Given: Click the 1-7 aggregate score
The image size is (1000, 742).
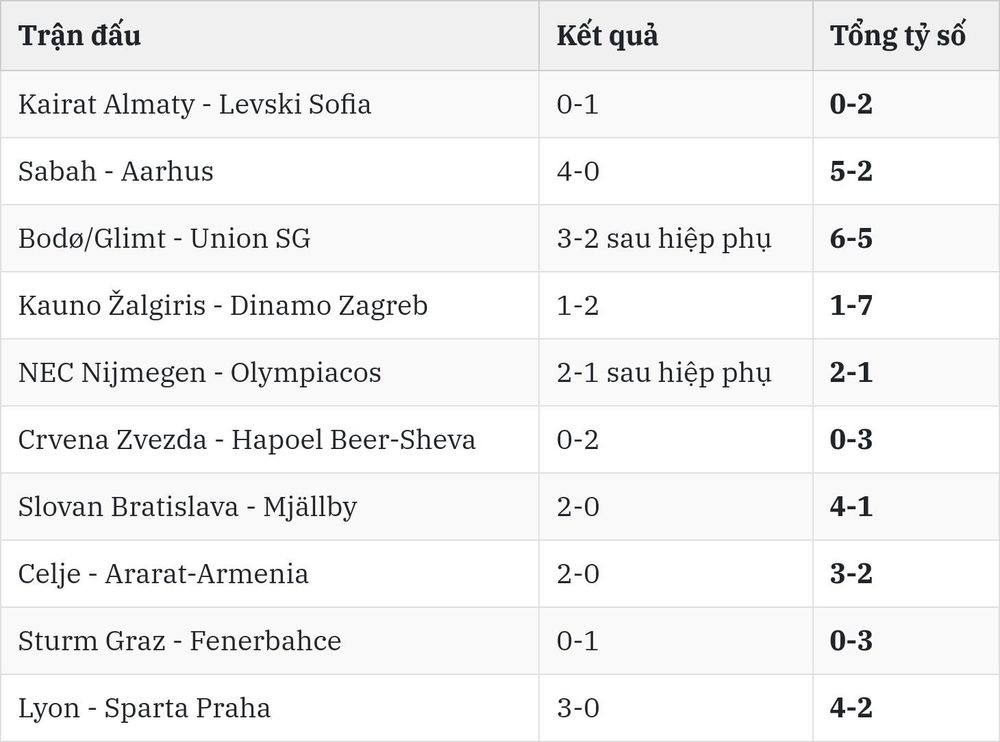Looking at the screenshot, I should coord(851,306).
